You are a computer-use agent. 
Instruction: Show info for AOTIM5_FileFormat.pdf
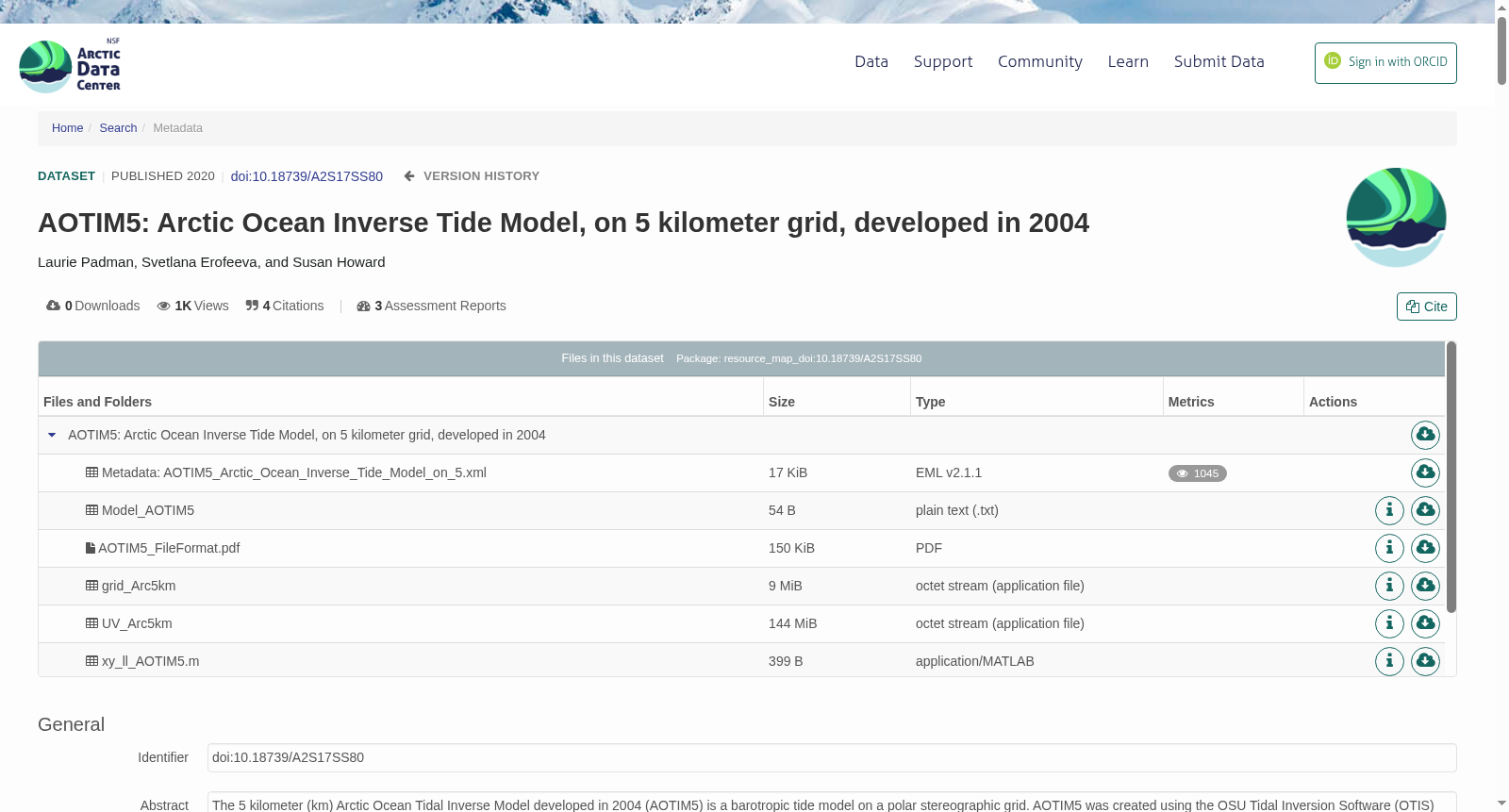click(x=1389, y=548)
